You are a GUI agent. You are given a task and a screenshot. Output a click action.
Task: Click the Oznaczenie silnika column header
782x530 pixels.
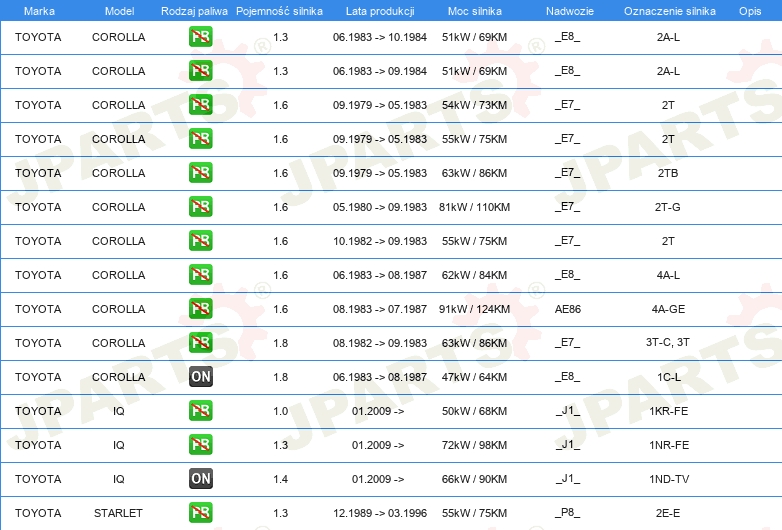click(669, 11)
